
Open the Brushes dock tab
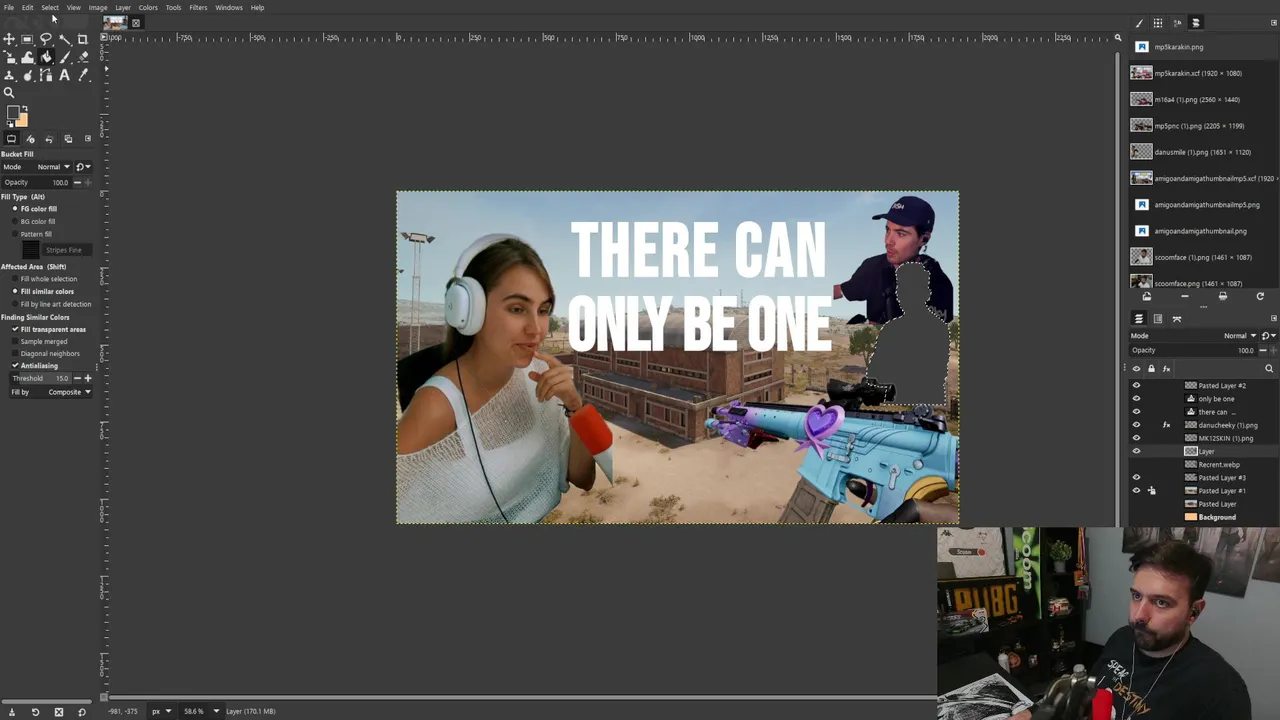click(1139, 23)
